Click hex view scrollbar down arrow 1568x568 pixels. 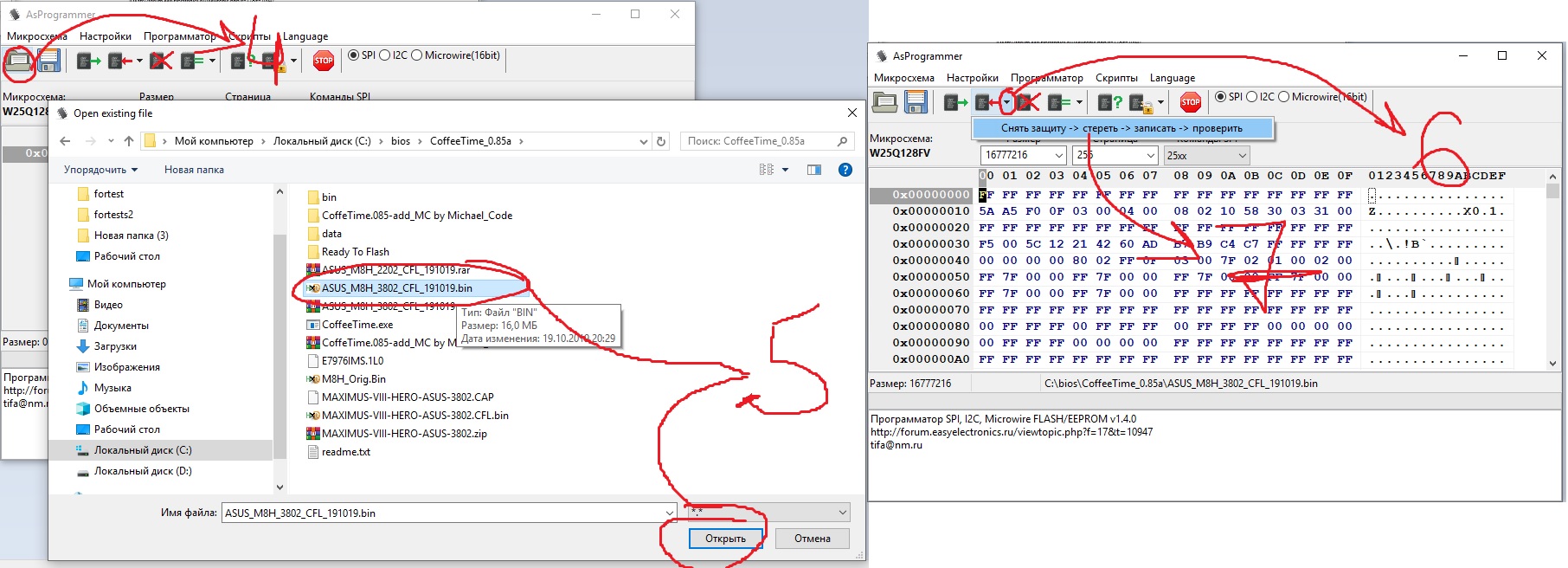1552,364
